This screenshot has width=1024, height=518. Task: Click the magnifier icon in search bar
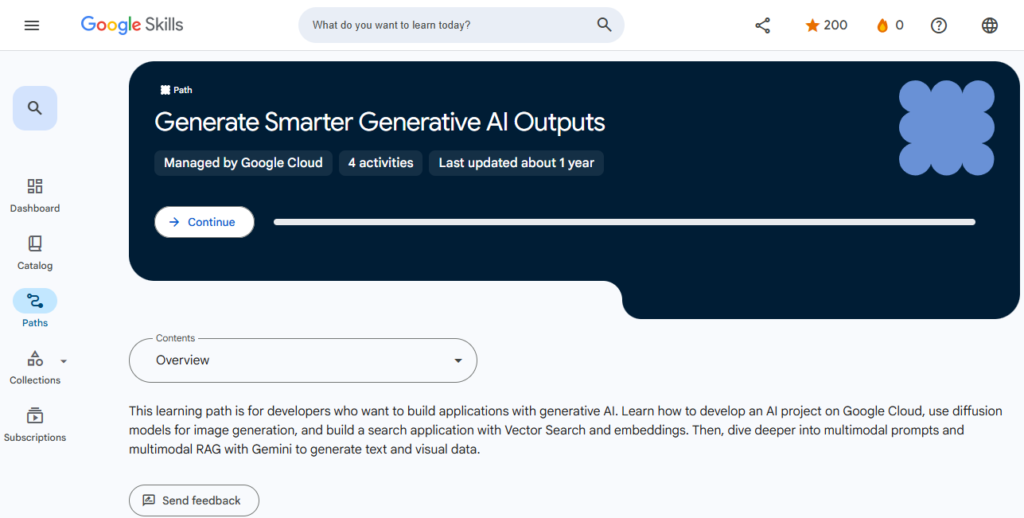pyautogui.click(x=604, y=25)
